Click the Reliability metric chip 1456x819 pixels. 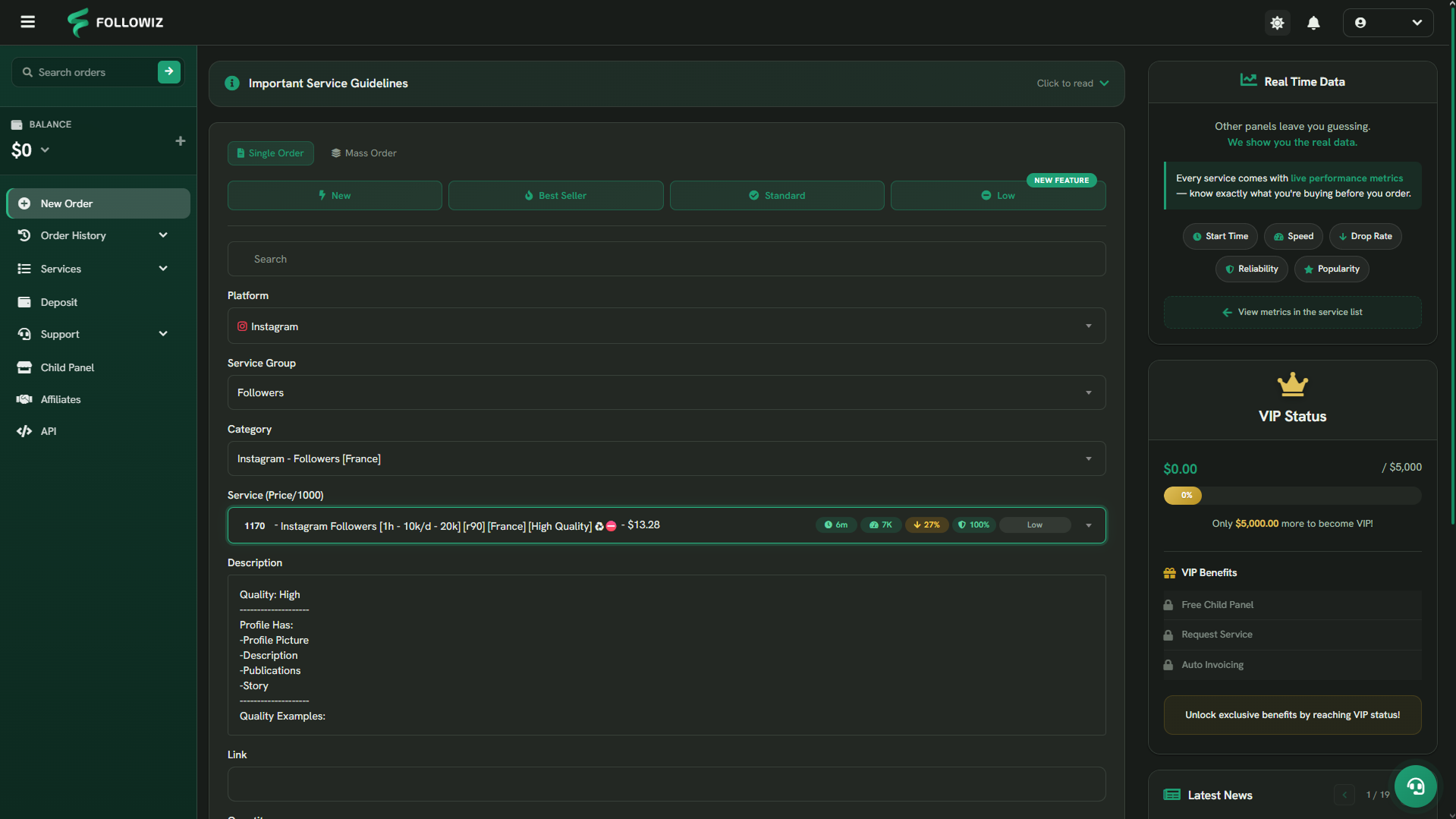tap(1251, 269)
